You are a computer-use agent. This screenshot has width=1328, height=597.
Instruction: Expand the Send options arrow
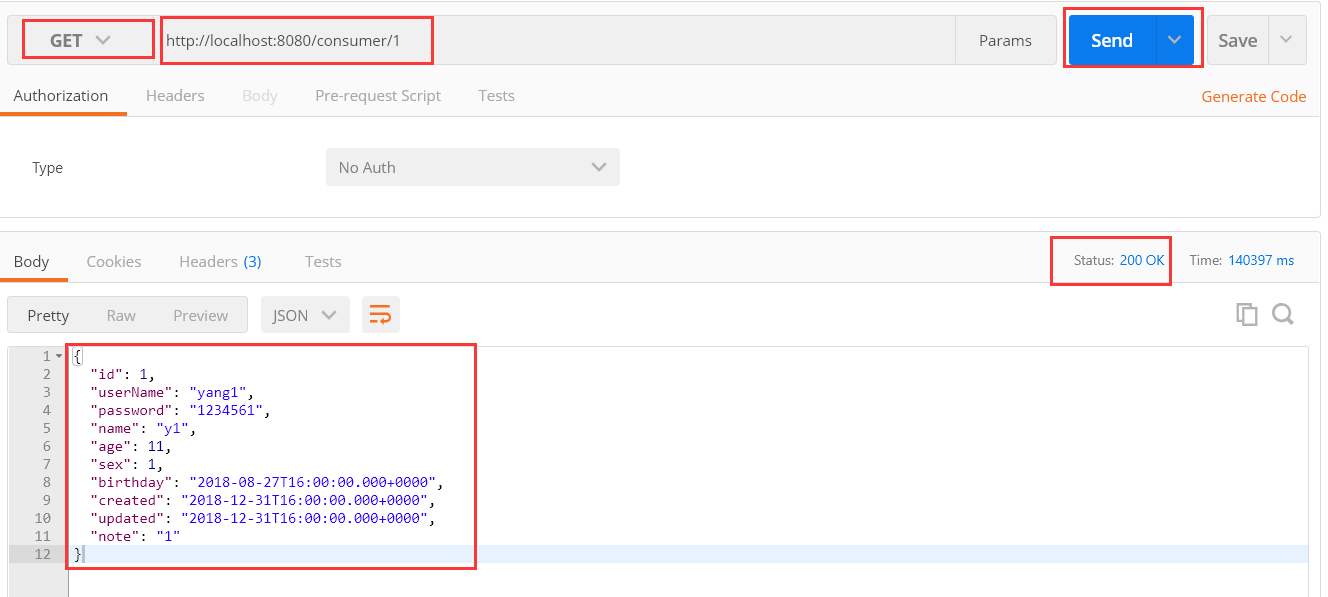click(x=1175, y=41)
